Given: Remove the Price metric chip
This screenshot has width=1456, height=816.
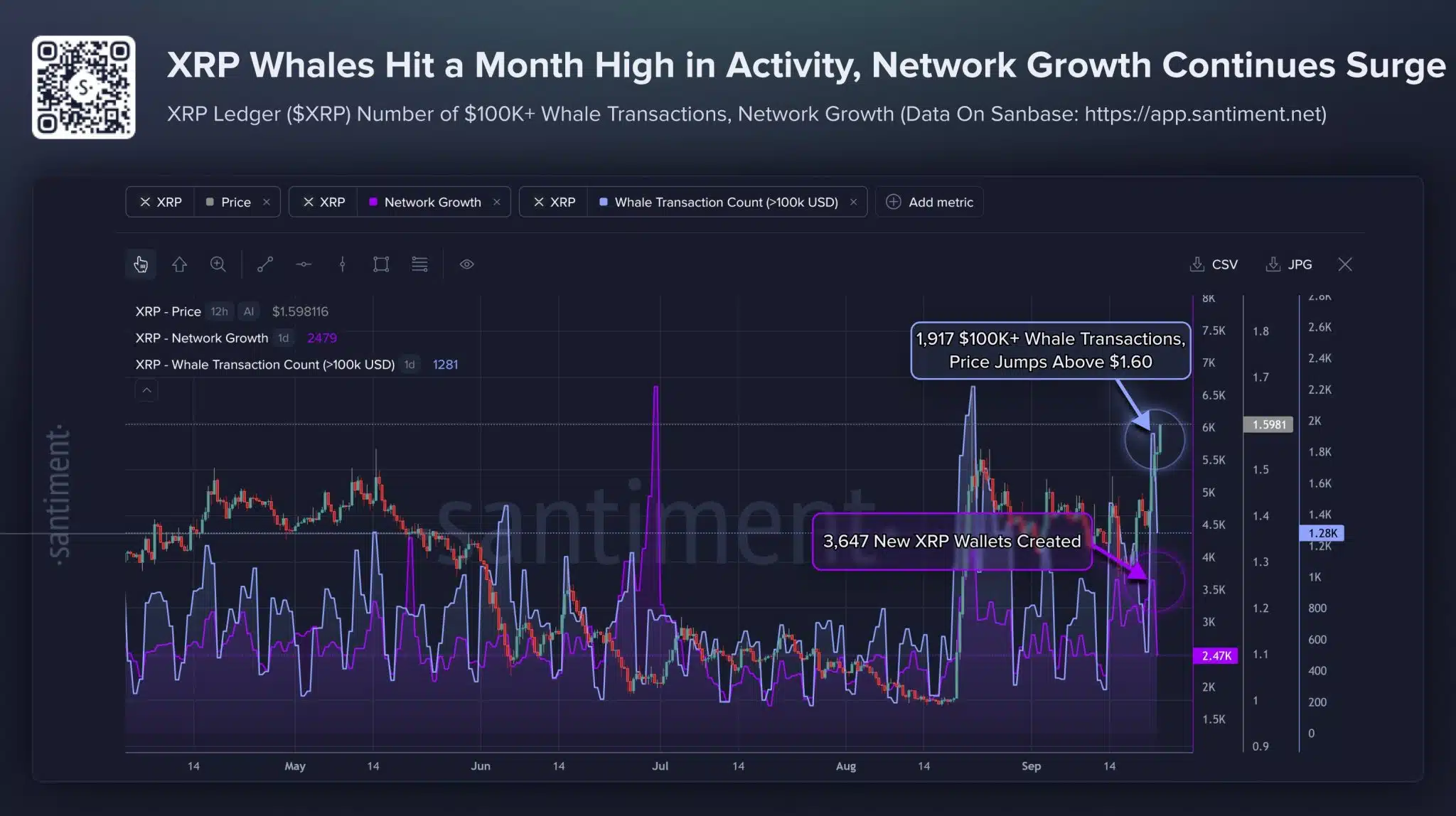Looking at the screenshot, I should coord(267,202).
